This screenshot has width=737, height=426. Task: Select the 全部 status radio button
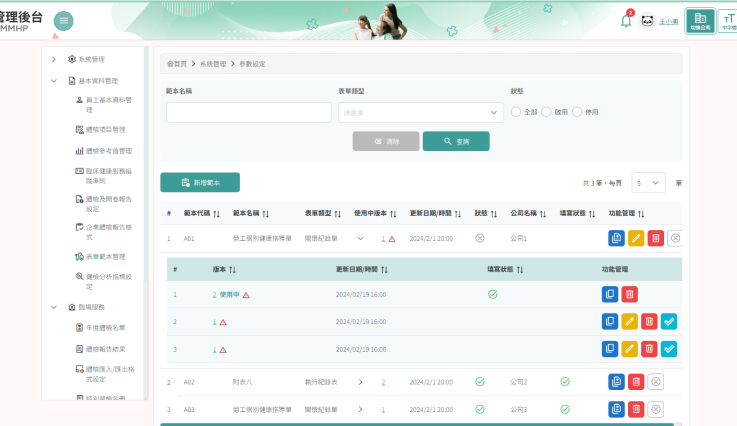516,112
